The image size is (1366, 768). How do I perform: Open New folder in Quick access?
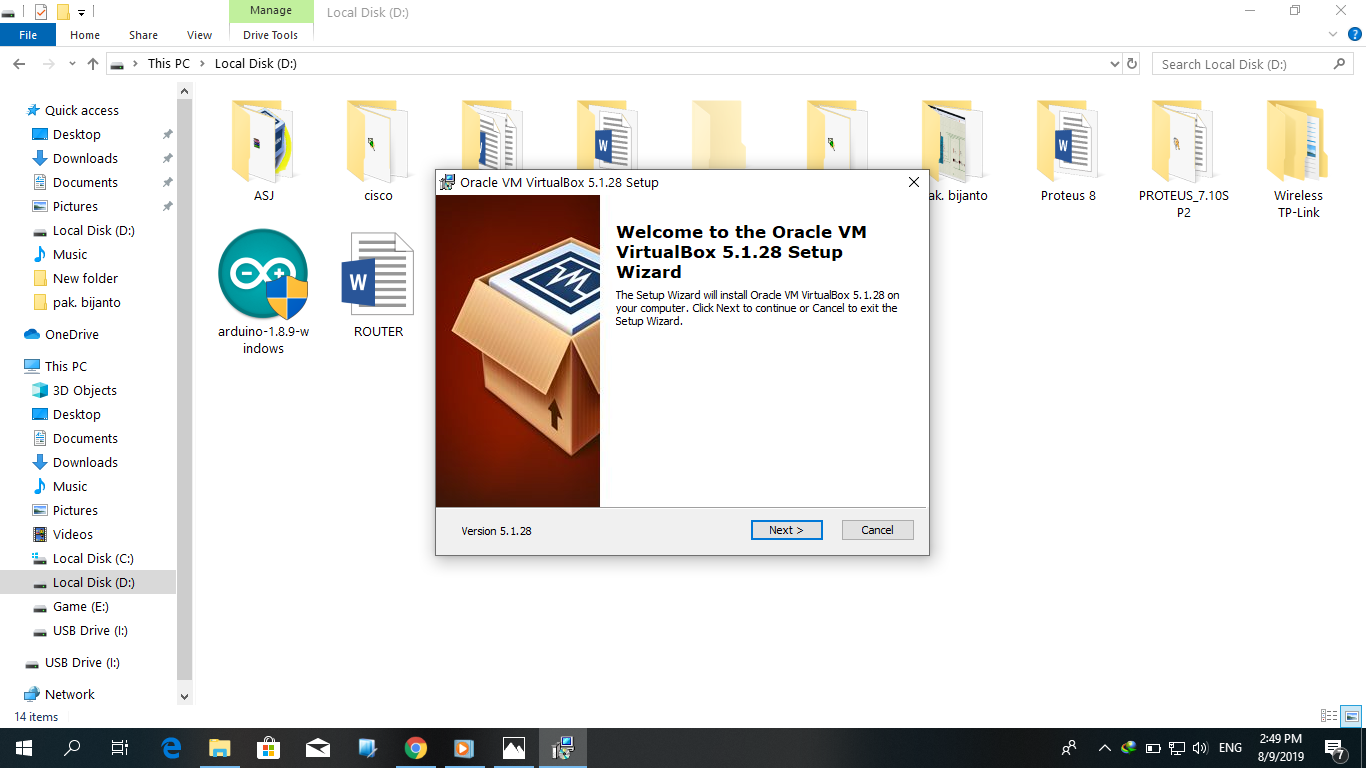click(85, 278)
